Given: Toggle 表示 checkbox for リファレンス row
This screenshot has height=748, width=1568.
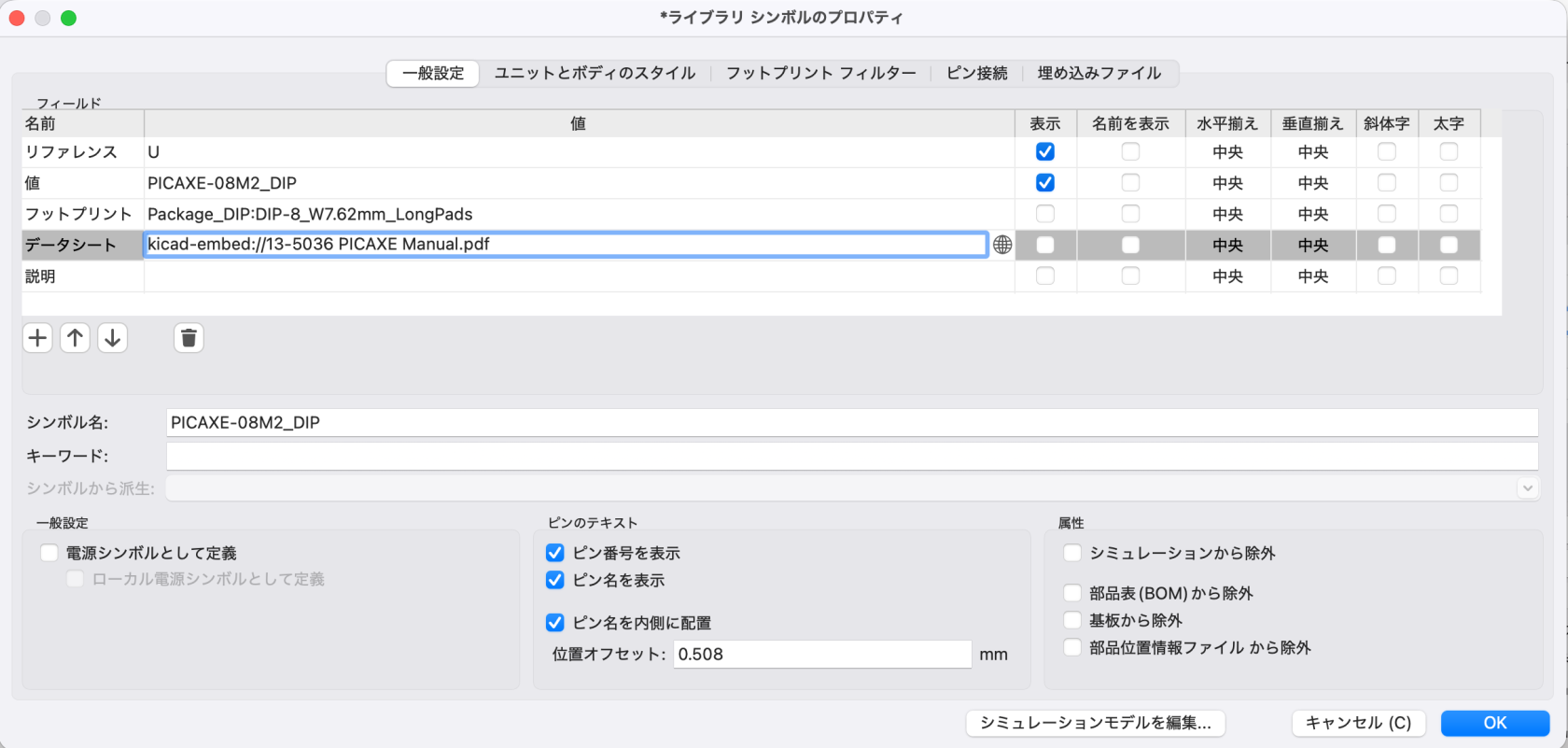Looking at the screenshot, I should [1045, 151].
